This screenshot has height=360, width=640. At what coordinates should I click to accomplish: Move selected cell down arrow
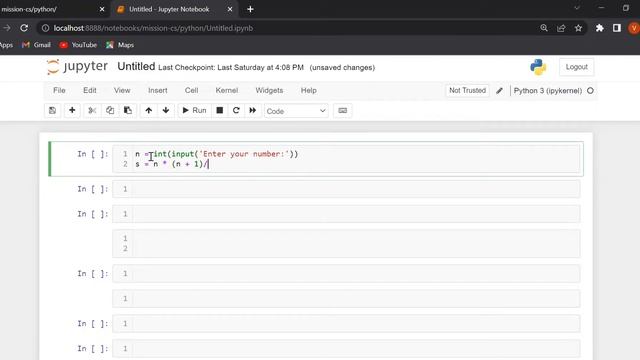(x=166, y=110)
